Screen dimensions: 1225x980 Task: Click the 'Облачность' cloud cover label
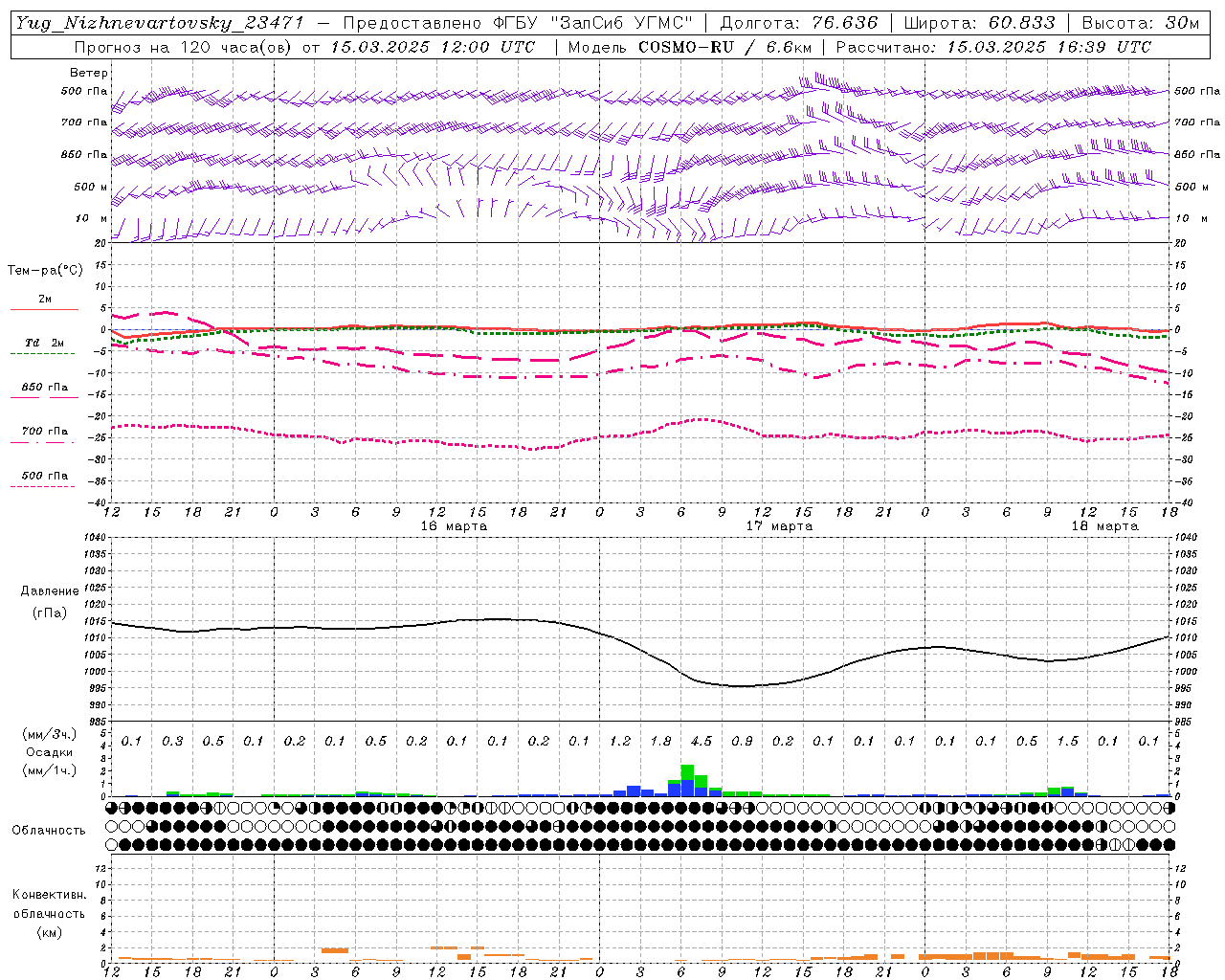(x=50, y=831)
